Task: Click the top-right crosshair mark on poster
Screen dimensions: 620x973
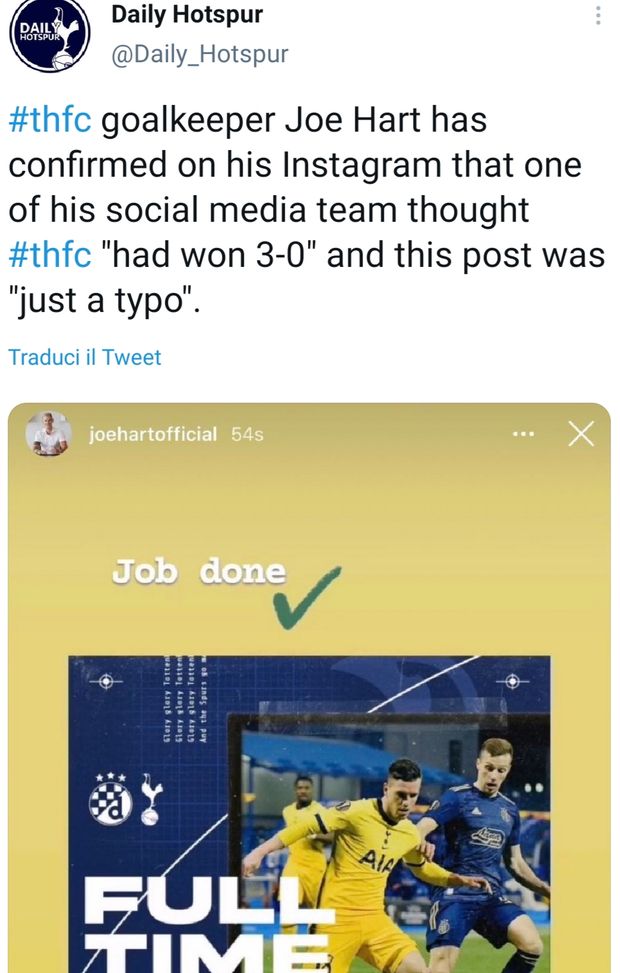Action: 512,681
